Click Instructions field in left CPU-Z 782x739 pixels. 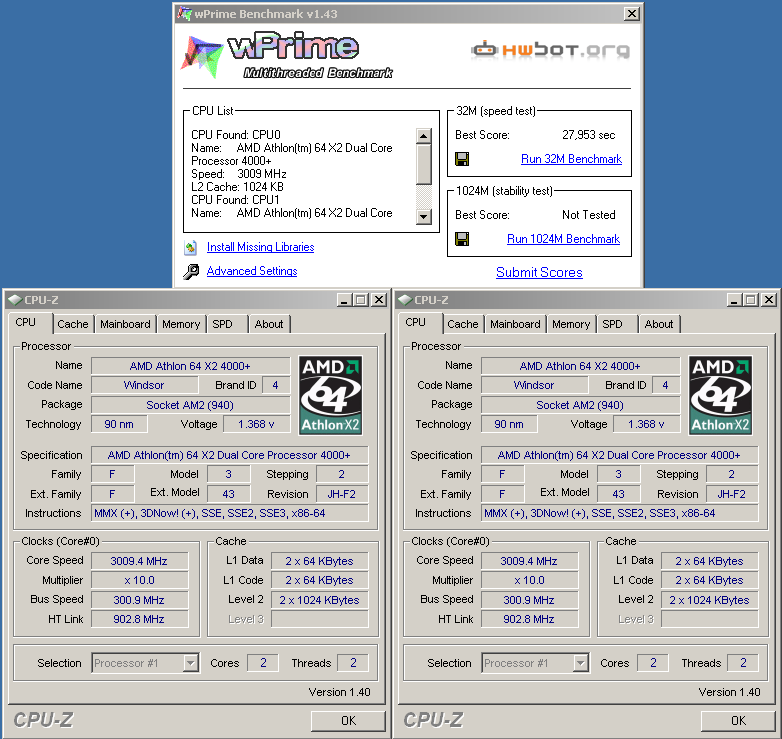tap(229, 513)
